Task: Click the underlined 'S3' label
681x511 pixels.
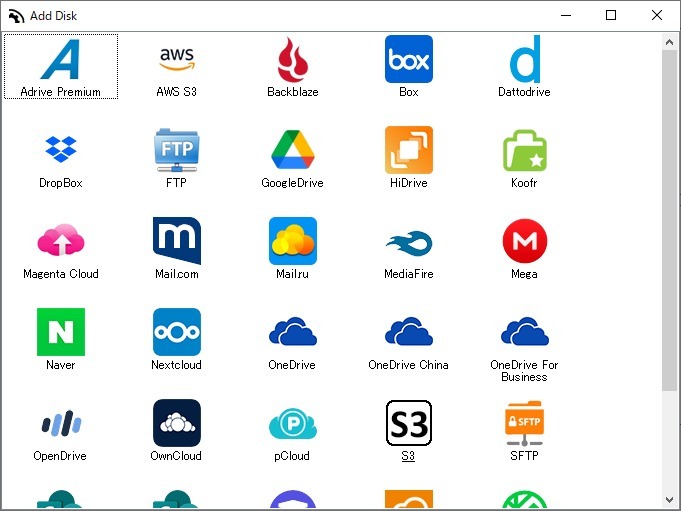Action: coord(408,456)
